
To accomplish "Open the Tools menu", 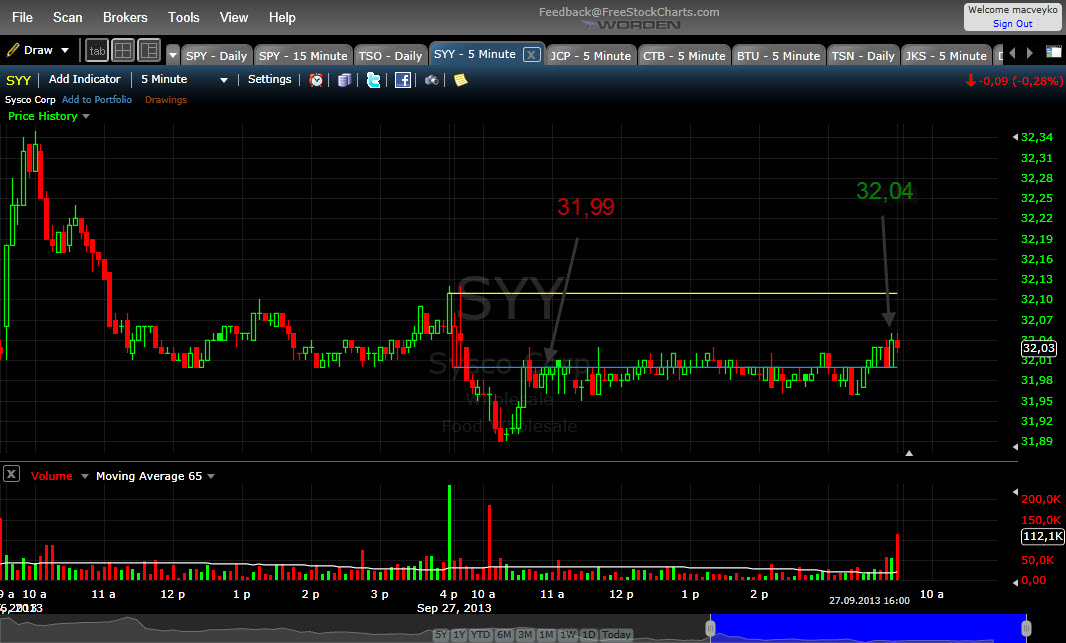I will coord(184,17).
